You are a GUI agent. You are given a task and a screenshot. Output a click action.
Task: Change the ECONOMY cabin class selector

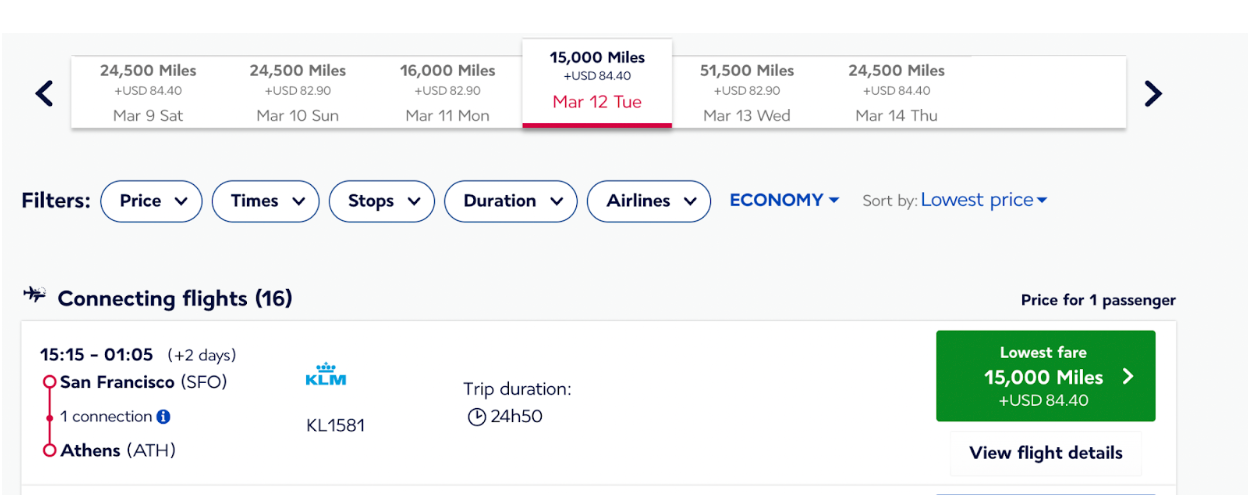(x=784, y=200)
